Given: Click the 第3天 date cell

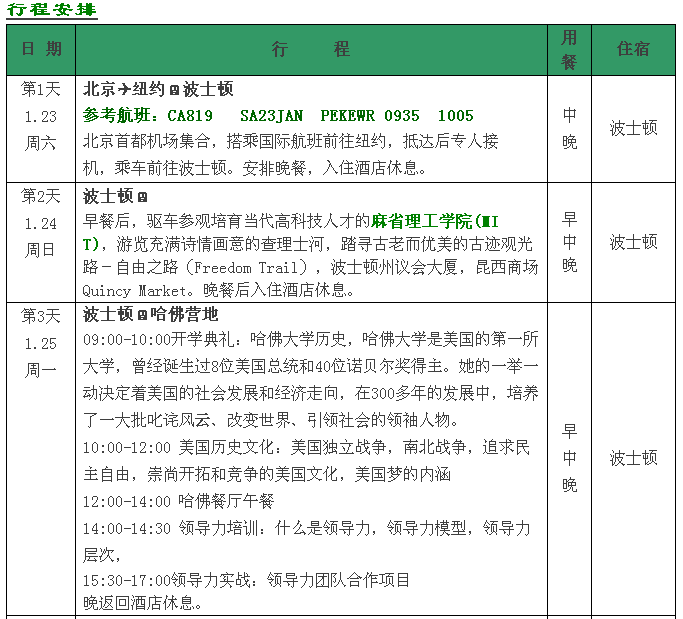Looking at the screenshot, I should pyautogui.click(x=41, y=317).
